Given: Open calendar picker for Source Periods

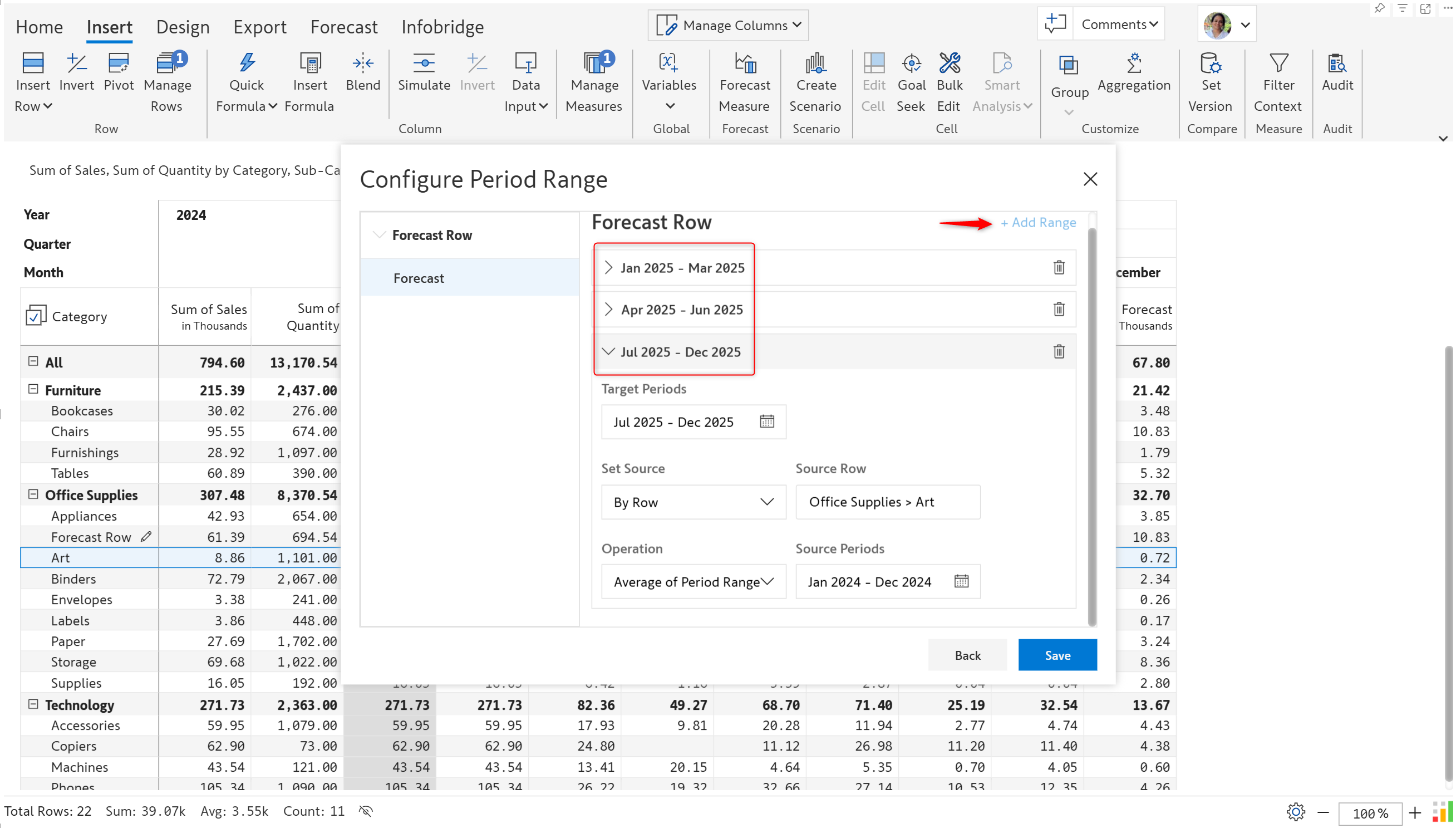Looking at the screenshot, I should tap(961, 581).
